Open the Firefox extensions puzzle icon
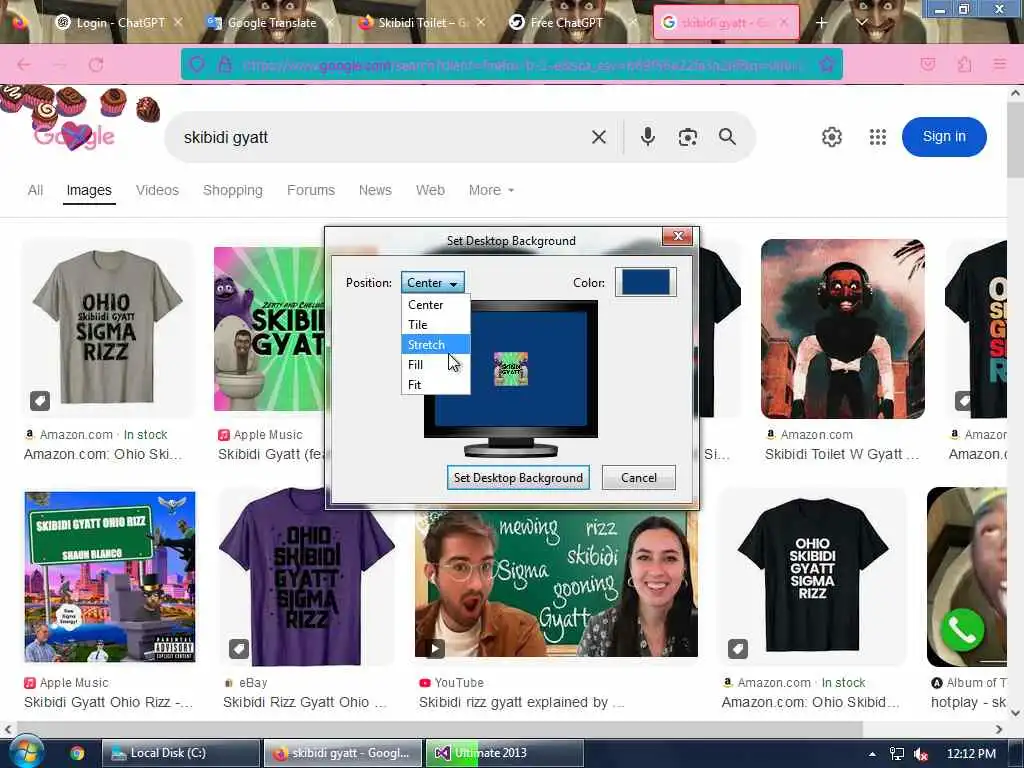 tap(965, 64)
